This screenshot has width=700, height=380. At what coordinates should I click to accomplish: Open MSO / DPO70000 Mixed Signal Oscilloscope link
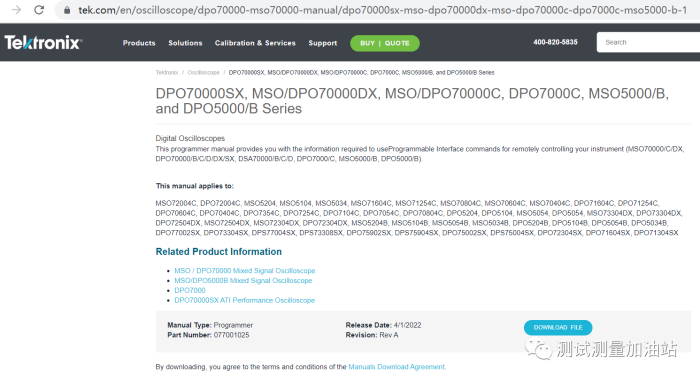[x=245, y=271]
